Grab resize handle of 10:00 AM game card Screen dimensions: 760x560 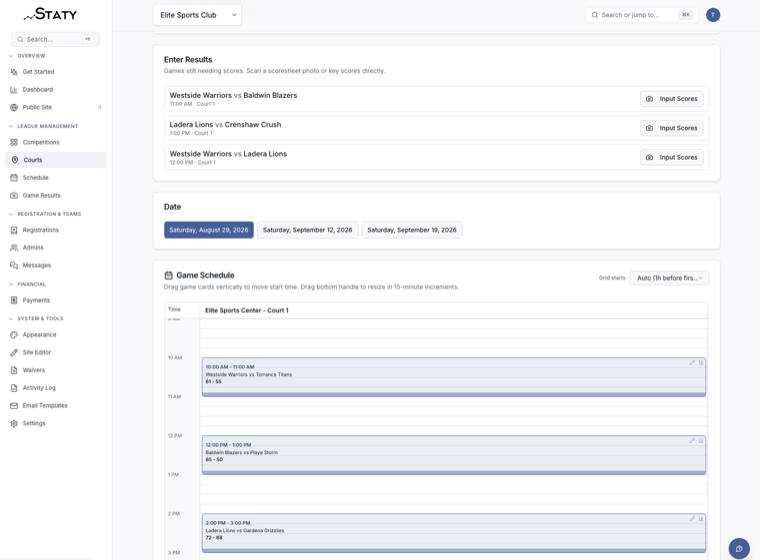pyautogui.click(x=454, y=395)
